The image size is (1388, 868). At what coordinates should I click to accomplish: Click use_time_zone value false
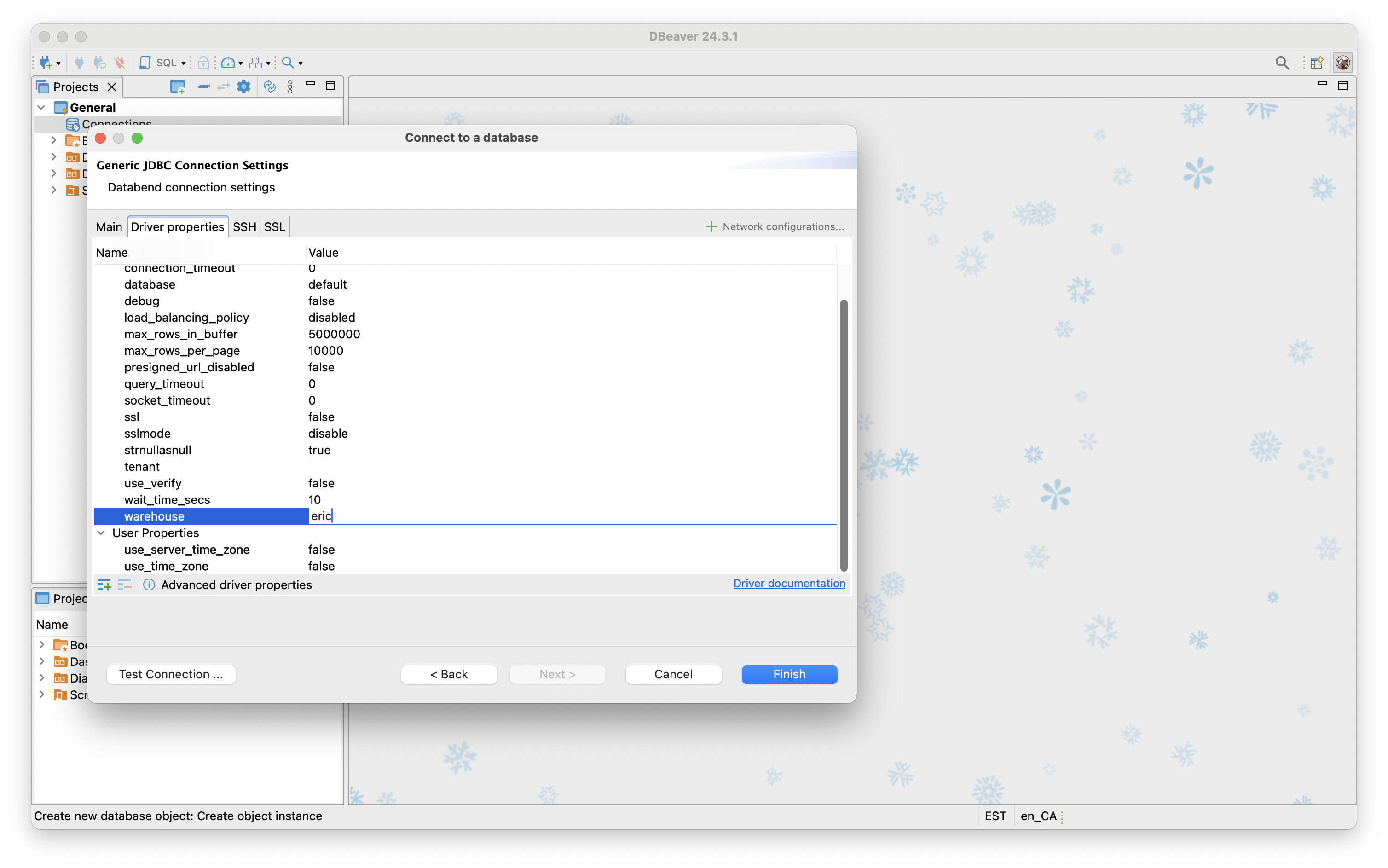(321, 566)
